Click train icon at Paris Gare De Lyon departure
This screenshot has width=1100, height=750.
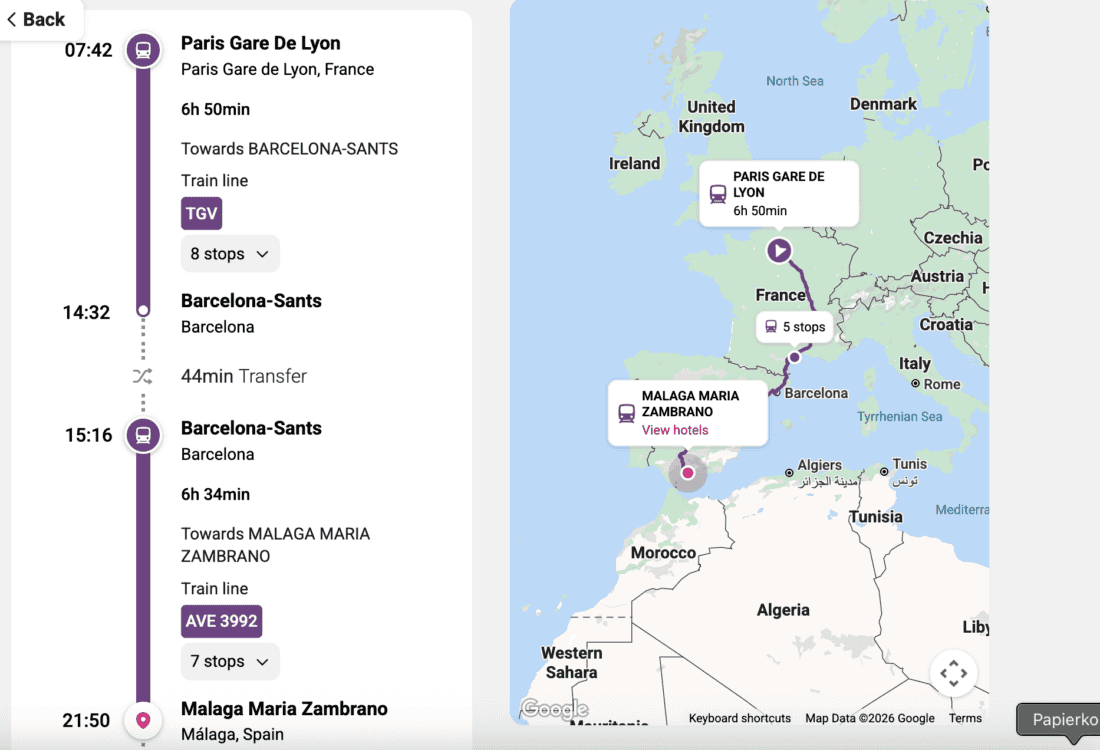[x=143, y=50]
